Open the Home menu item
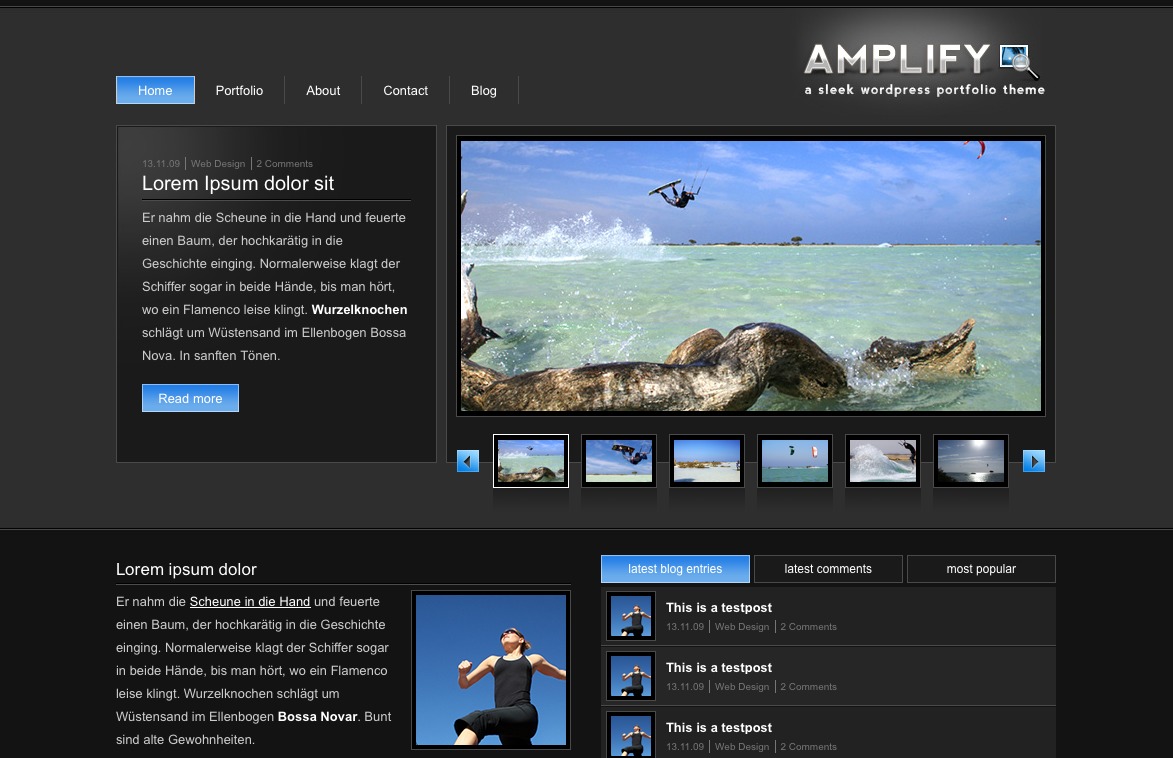The height and width of the screenshot is (758, 1173). coord(155,91)
